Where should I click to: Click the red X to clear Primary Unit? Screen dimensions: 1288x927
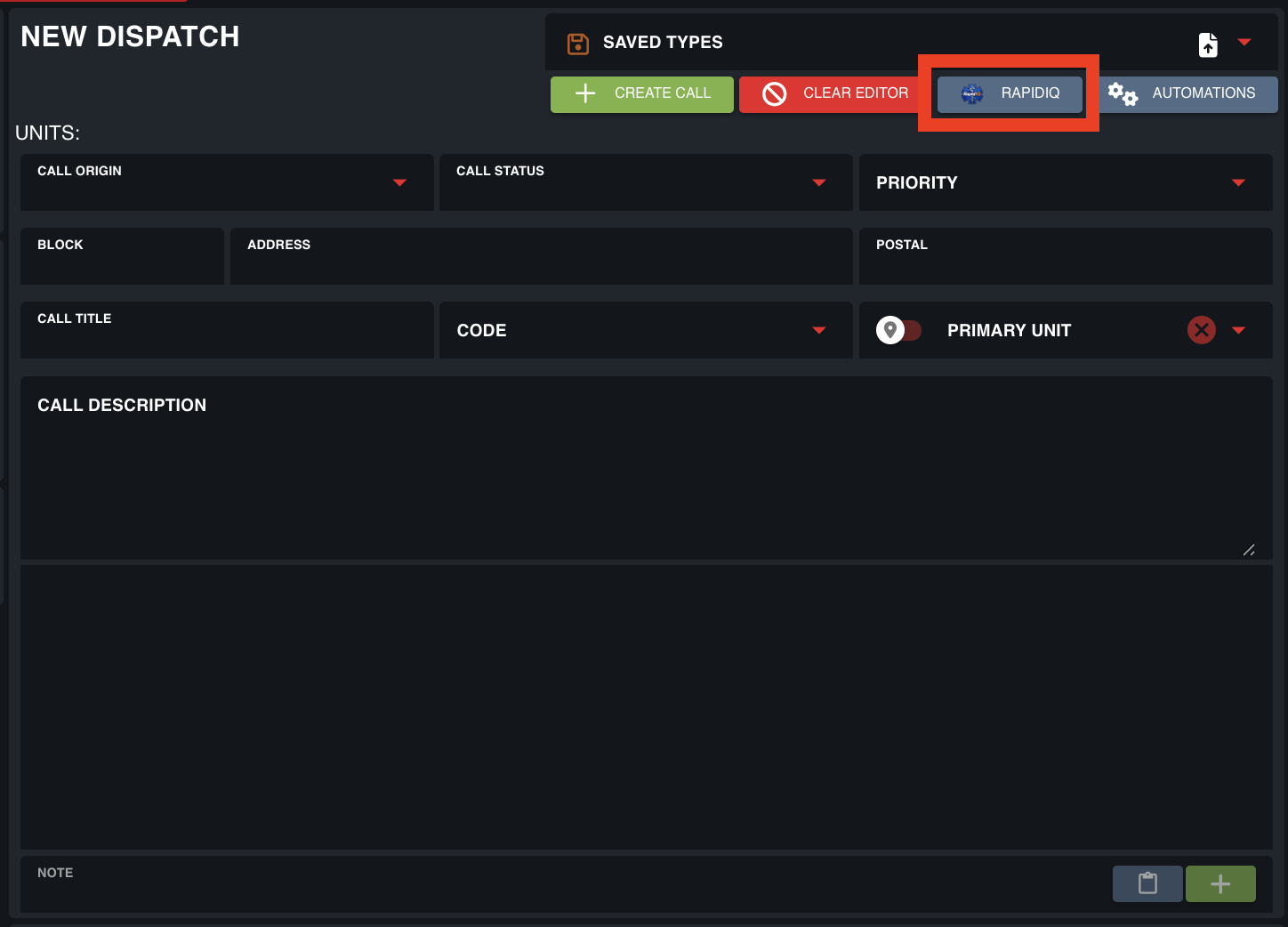tap(1201, 330)
